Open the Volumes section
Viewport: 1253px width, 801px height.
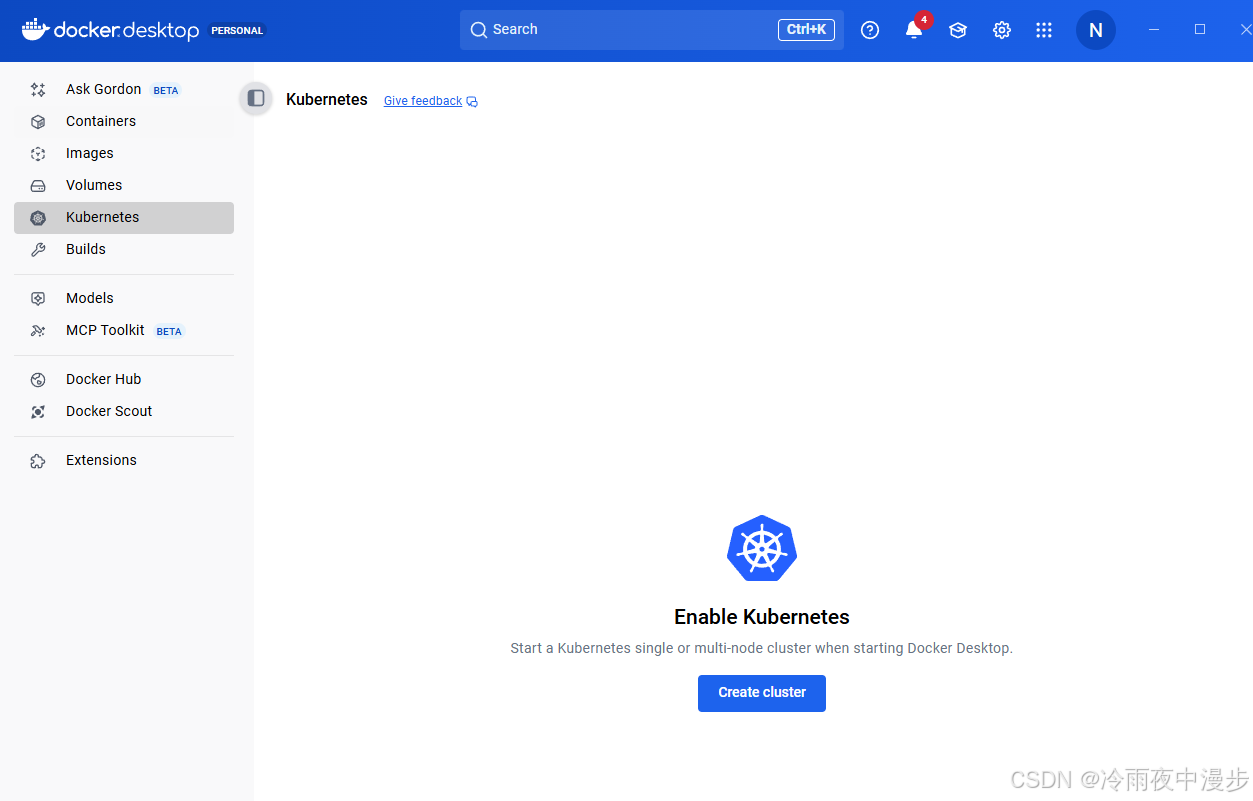coord(124,185)
